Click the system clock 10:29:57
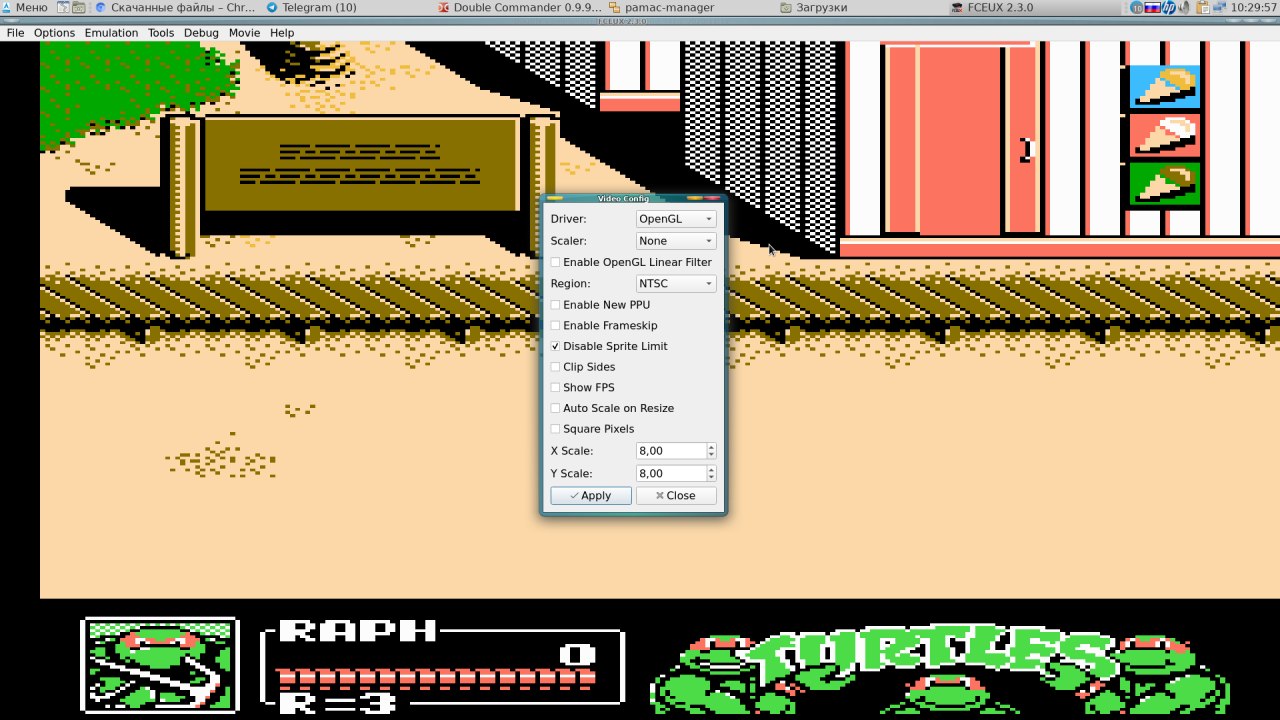The height and width of the screenshot is (720, 1280). click(x=1254, y=7)
